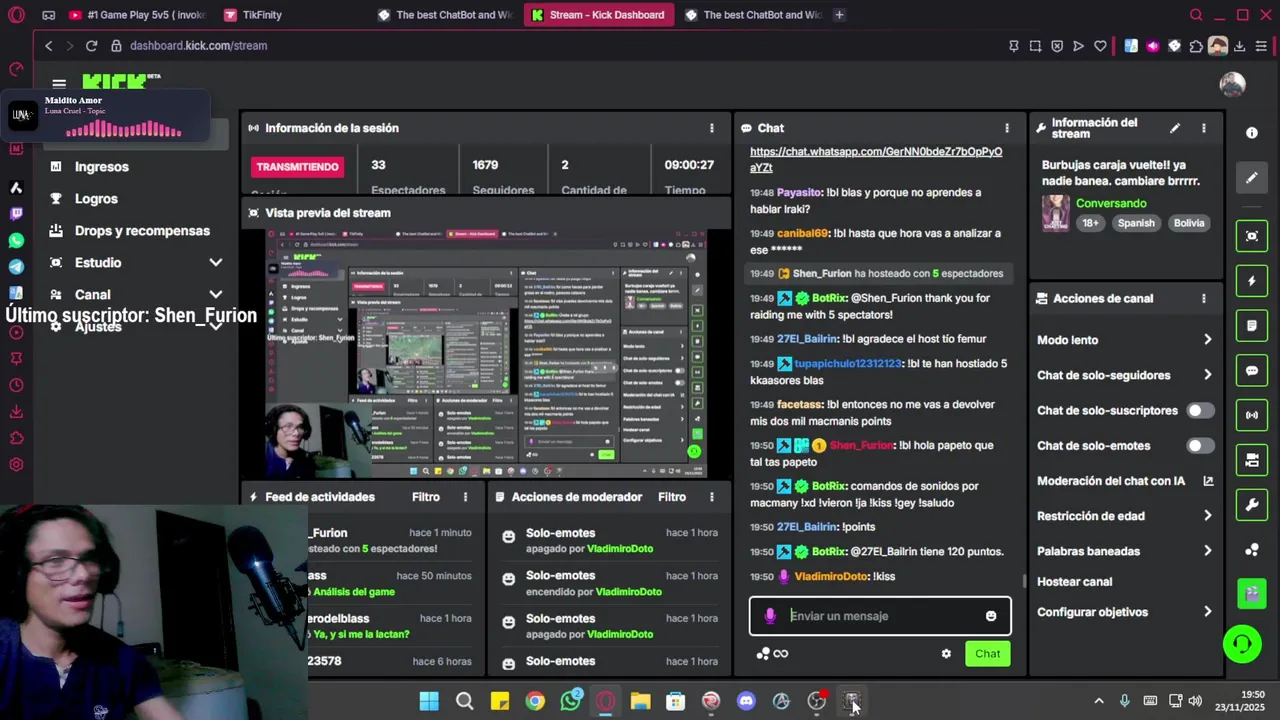Open Modo lento options arrow
The image size is (1280, 720).
[1207, 340]
